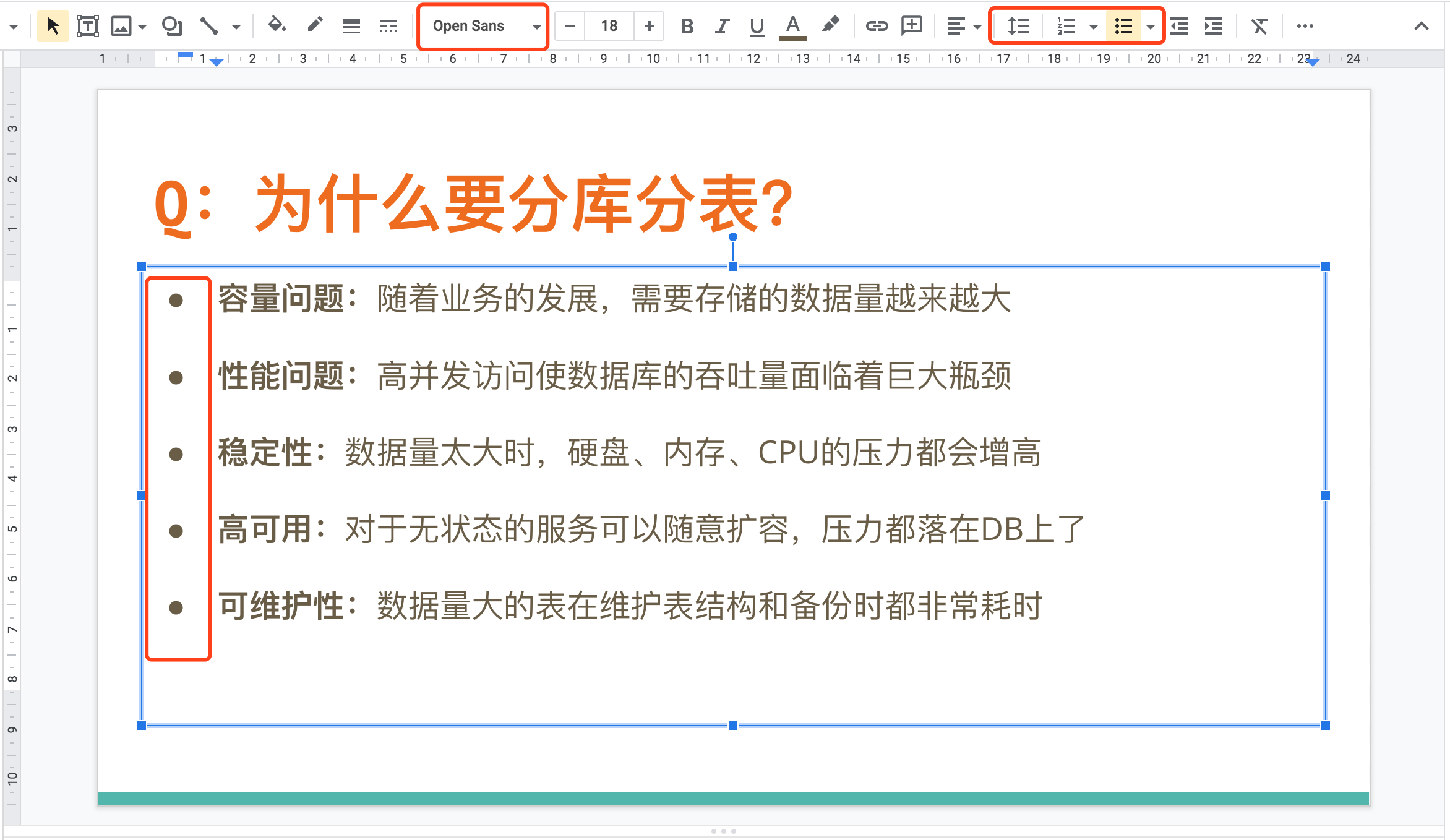The height and width of the screenshot is (840, 1450).
Task: Toggle italic formatting
Action: tap(721, 26)
